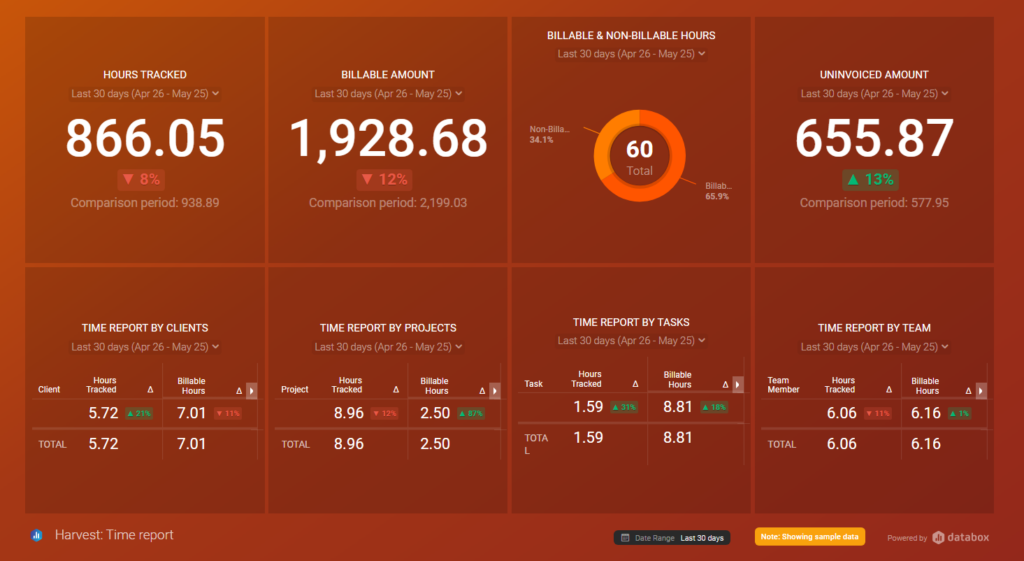Click the 87% increase badge in Projects table
The height and width of the screenshot is (561, 1024).
point(471,413)
